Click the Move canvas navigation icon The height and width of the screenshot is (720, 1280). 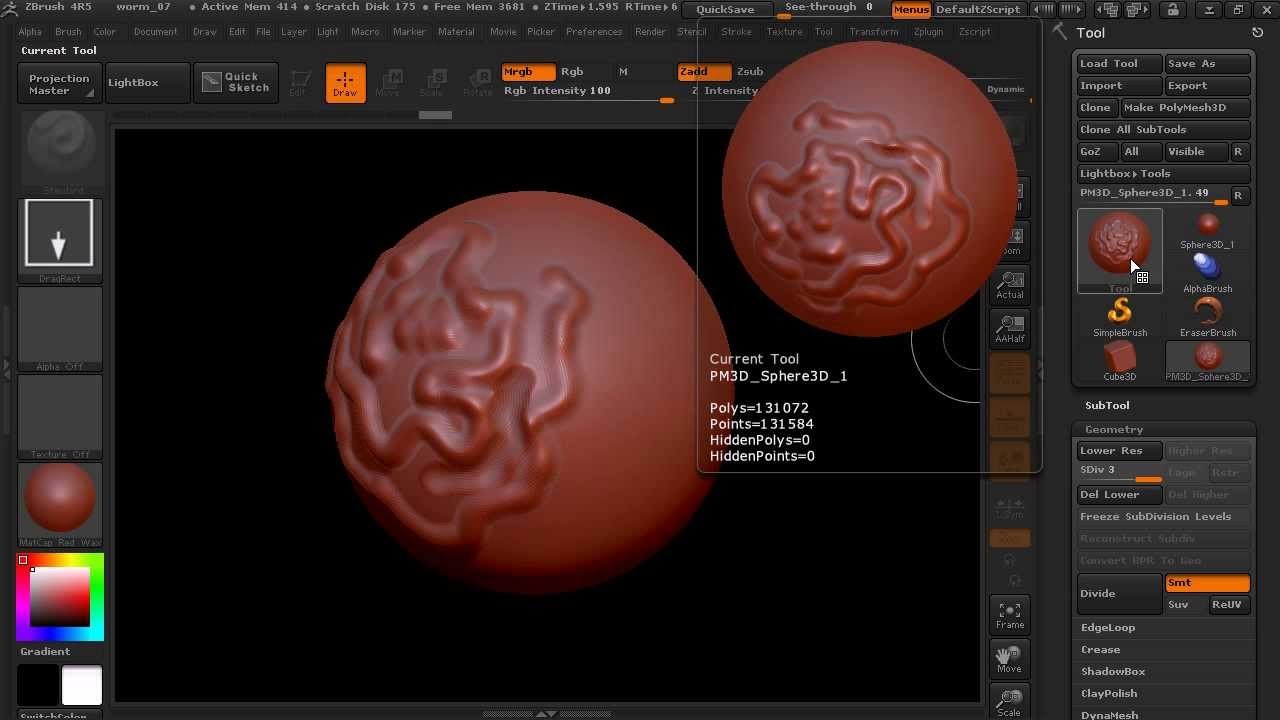click(x=1010, y=659)
